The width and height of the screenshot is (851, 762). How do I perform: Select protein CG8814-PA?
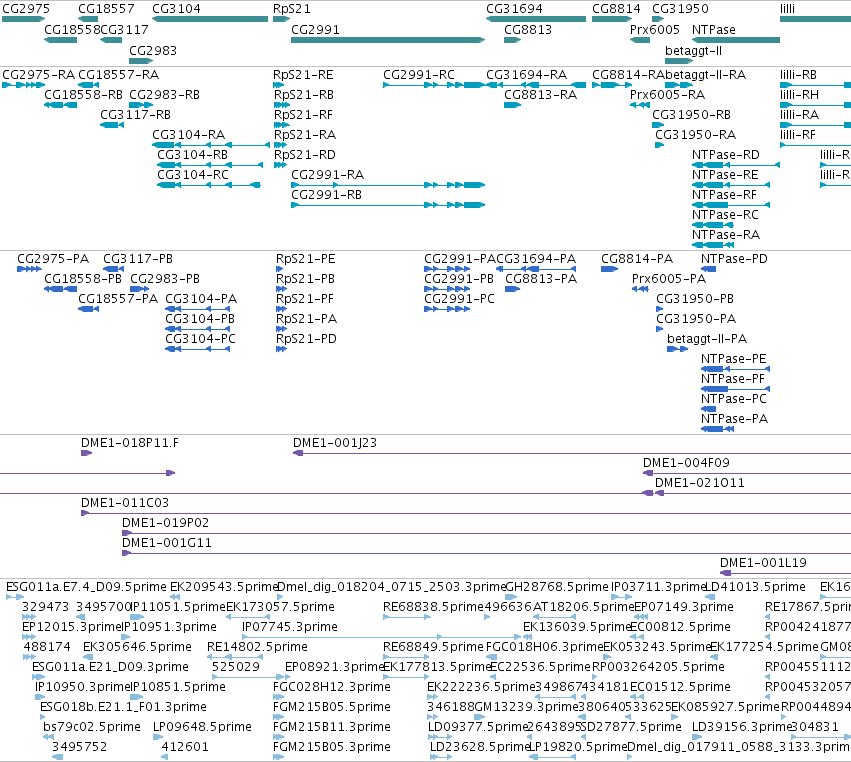pyautogui.click(x=609, y=269)
